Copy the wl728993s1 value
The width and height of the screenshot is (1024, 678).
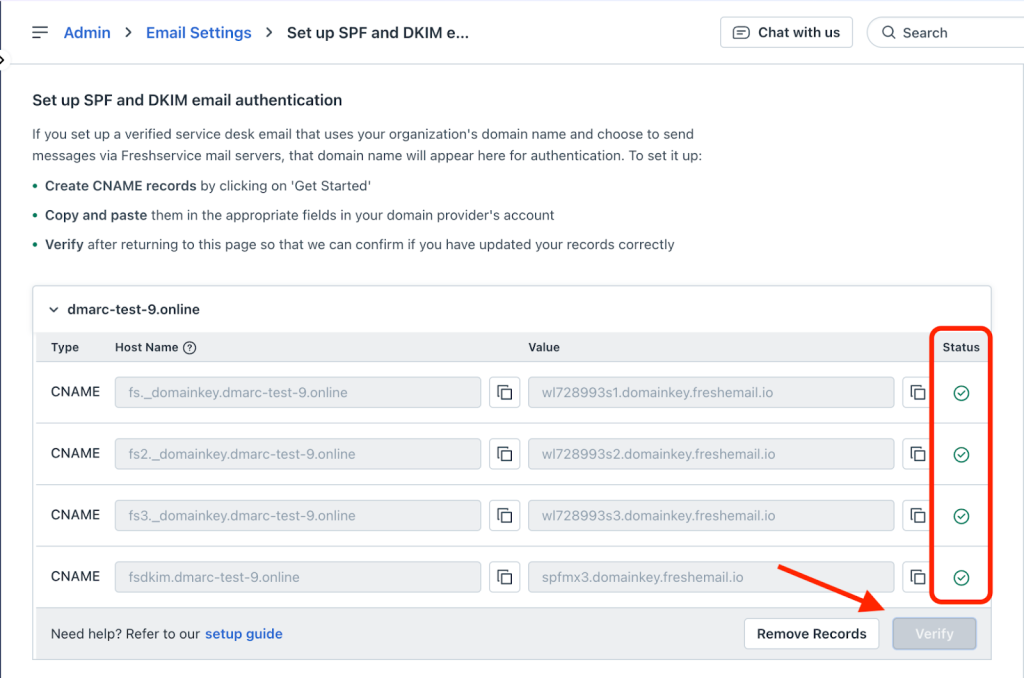[916, 393]
